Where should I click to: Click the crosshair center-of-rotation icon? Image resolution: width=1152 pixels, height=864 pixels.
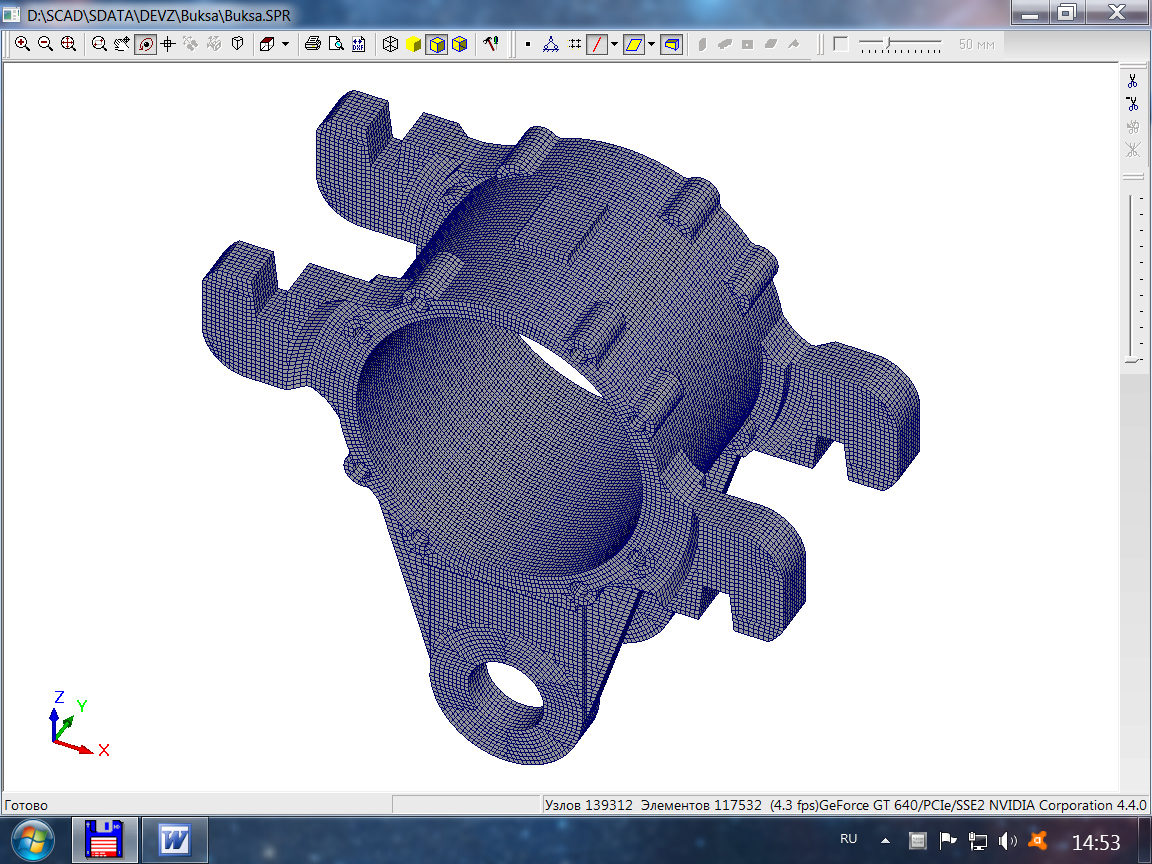(168, 44)
